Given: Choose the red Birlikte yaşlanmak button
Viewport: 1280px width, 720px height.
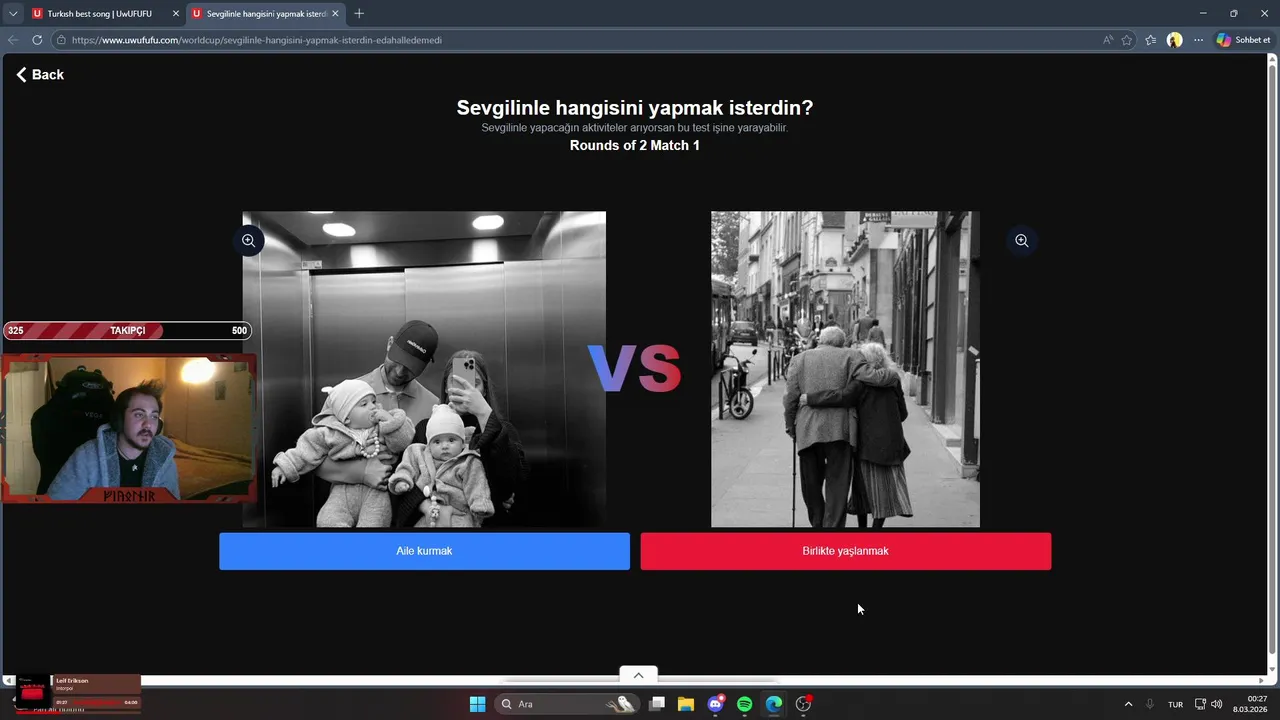Looking at the screenshot, I should (x=845, y=551).
